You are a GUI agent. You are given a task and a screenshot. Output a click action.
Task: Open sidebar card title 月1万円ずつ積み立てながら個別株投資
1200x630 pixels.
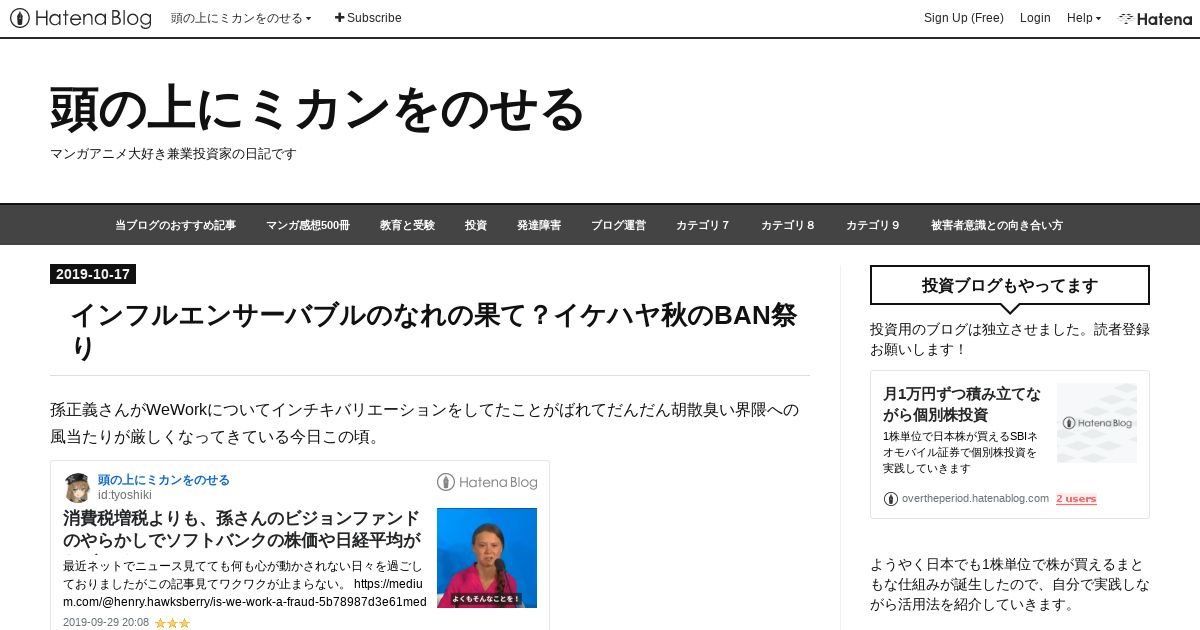[962, 404]
